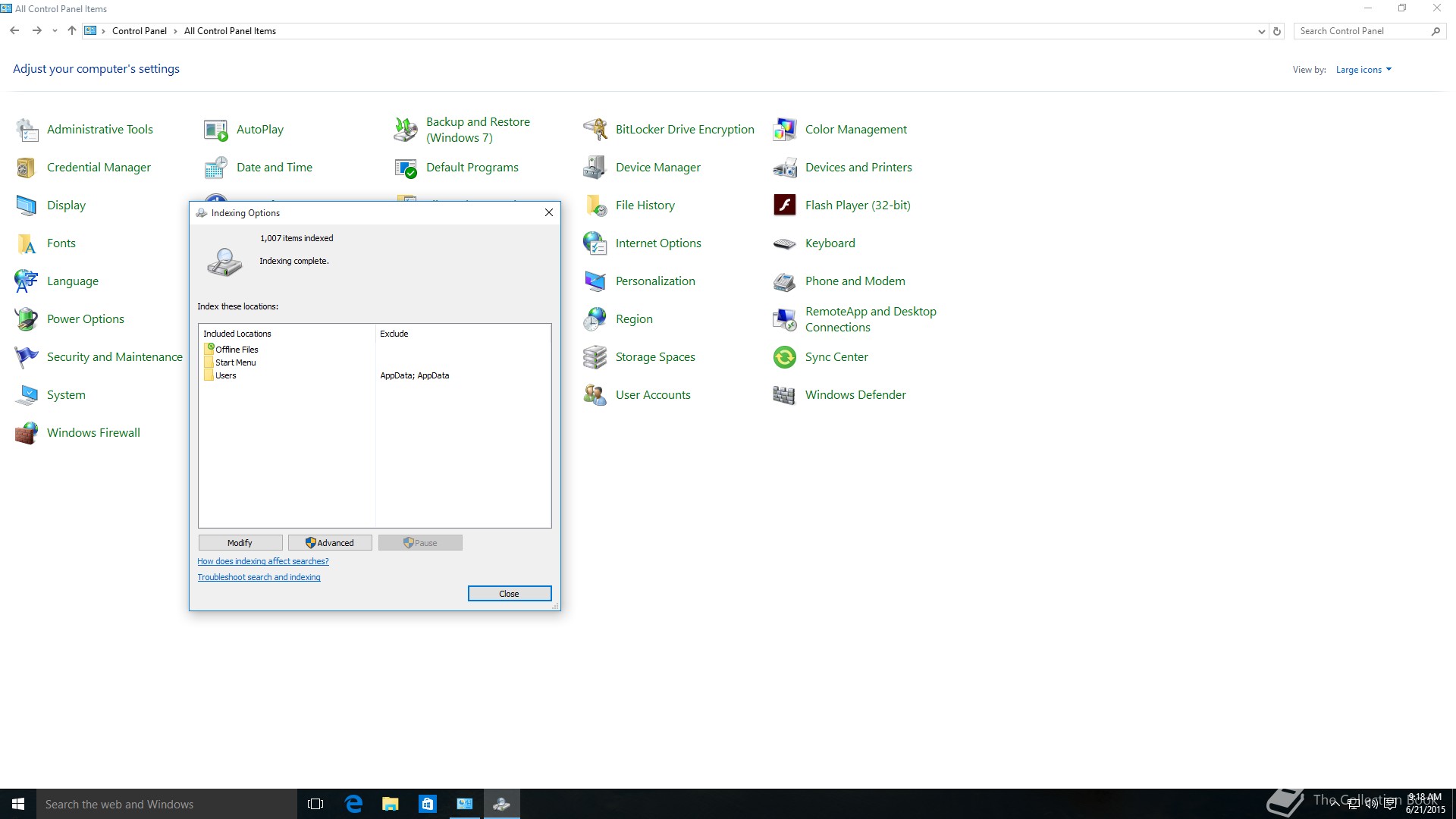
Task: Open the View by Large icons dropdown
Action: pyautogui.click(x=1363, y=70)
